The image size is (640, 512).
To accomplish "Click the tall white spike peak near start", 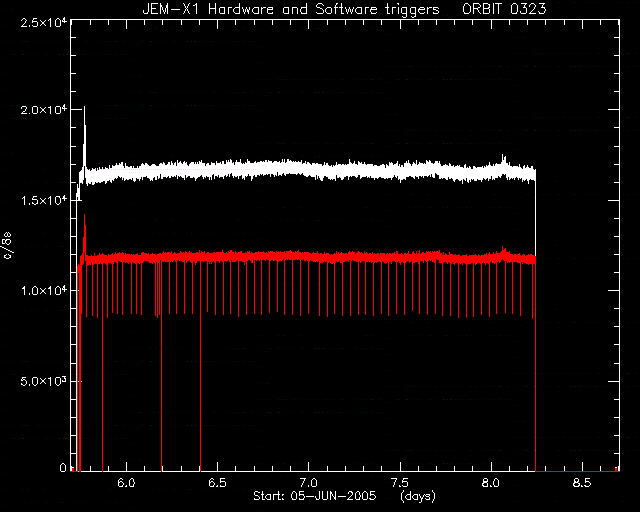I will [84, 108].
